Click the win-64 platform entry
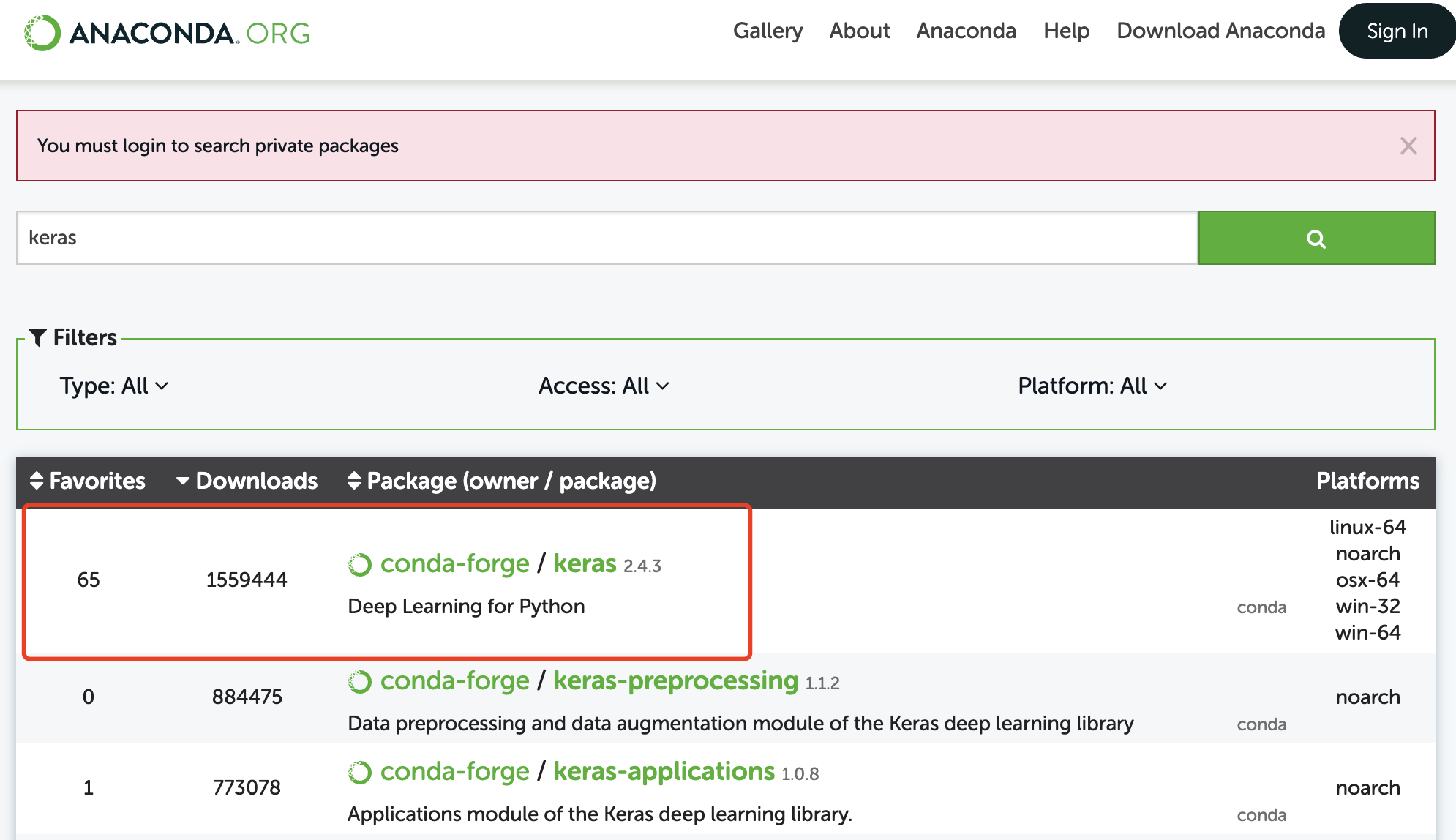Screen dimensions: 1456x840 (x=1367, y=633)
